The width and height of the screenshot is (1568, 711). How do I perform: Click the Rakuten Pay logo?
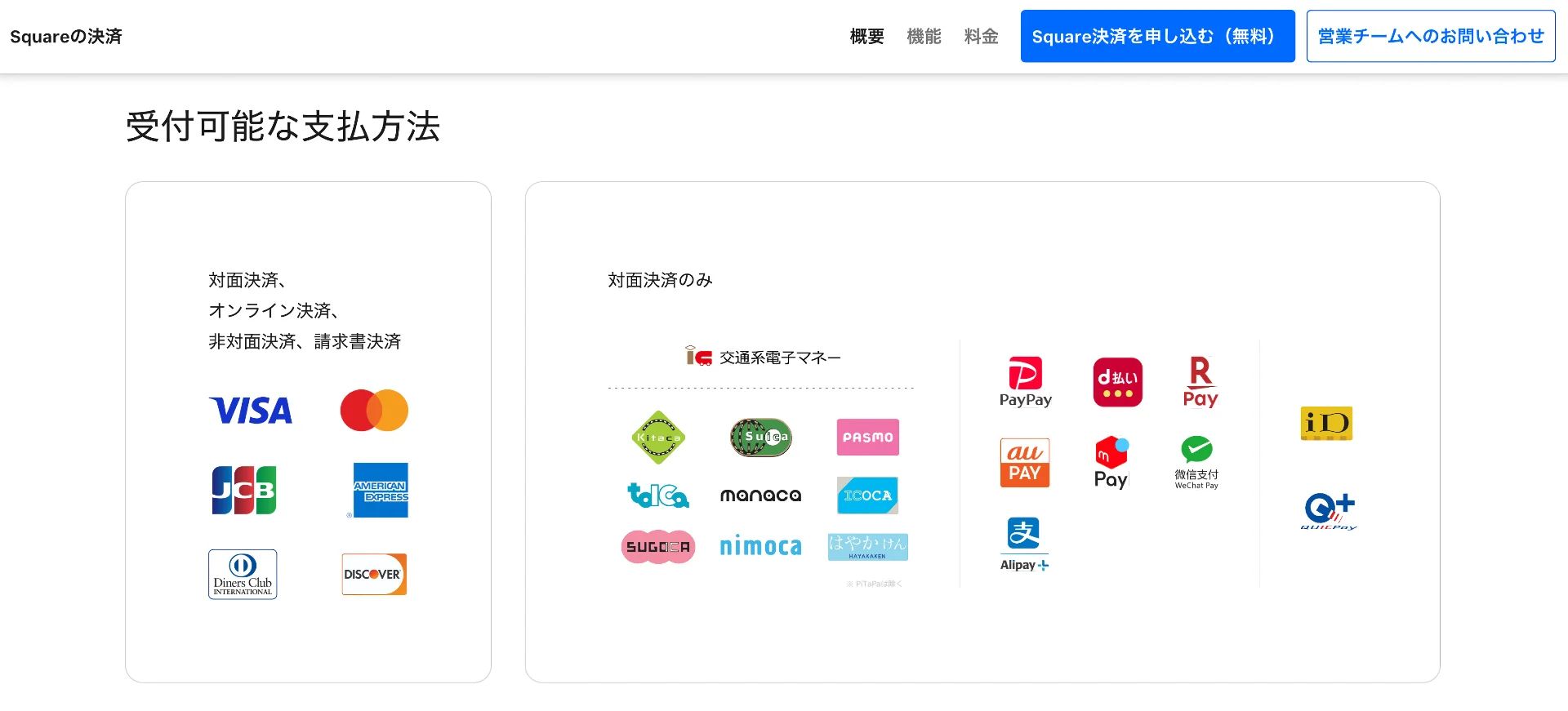pos(1200,381)
